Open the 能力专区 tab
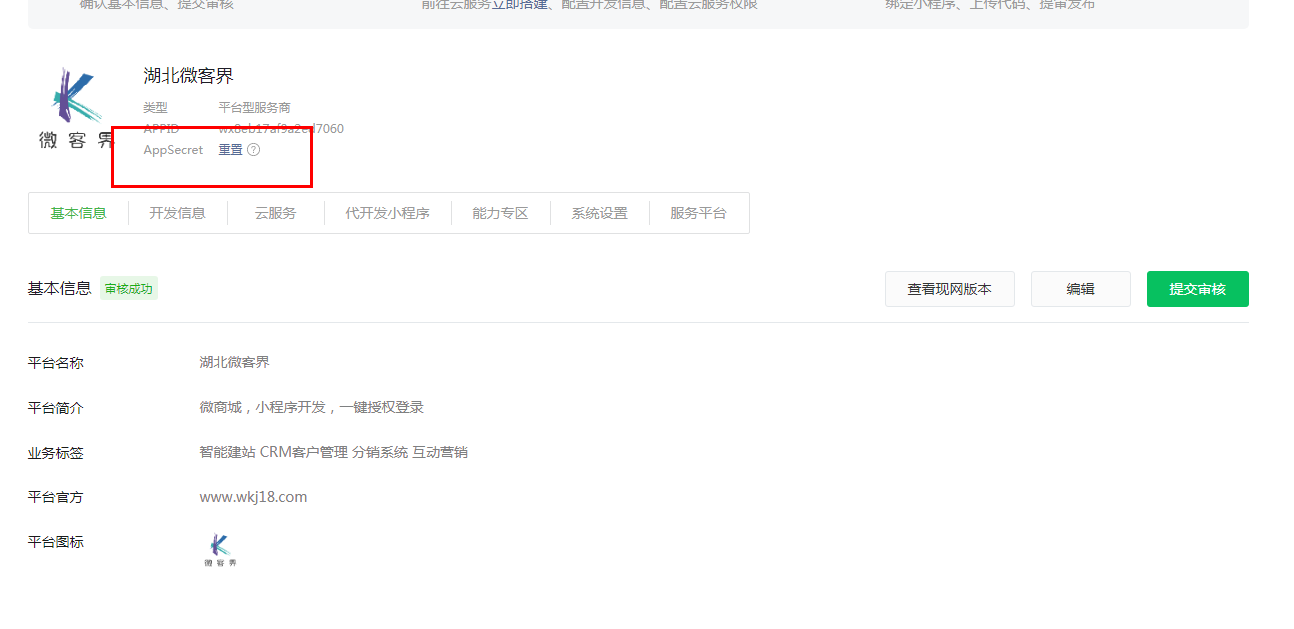The height and width of the screenshot is (629, 1294). [500, 213]
